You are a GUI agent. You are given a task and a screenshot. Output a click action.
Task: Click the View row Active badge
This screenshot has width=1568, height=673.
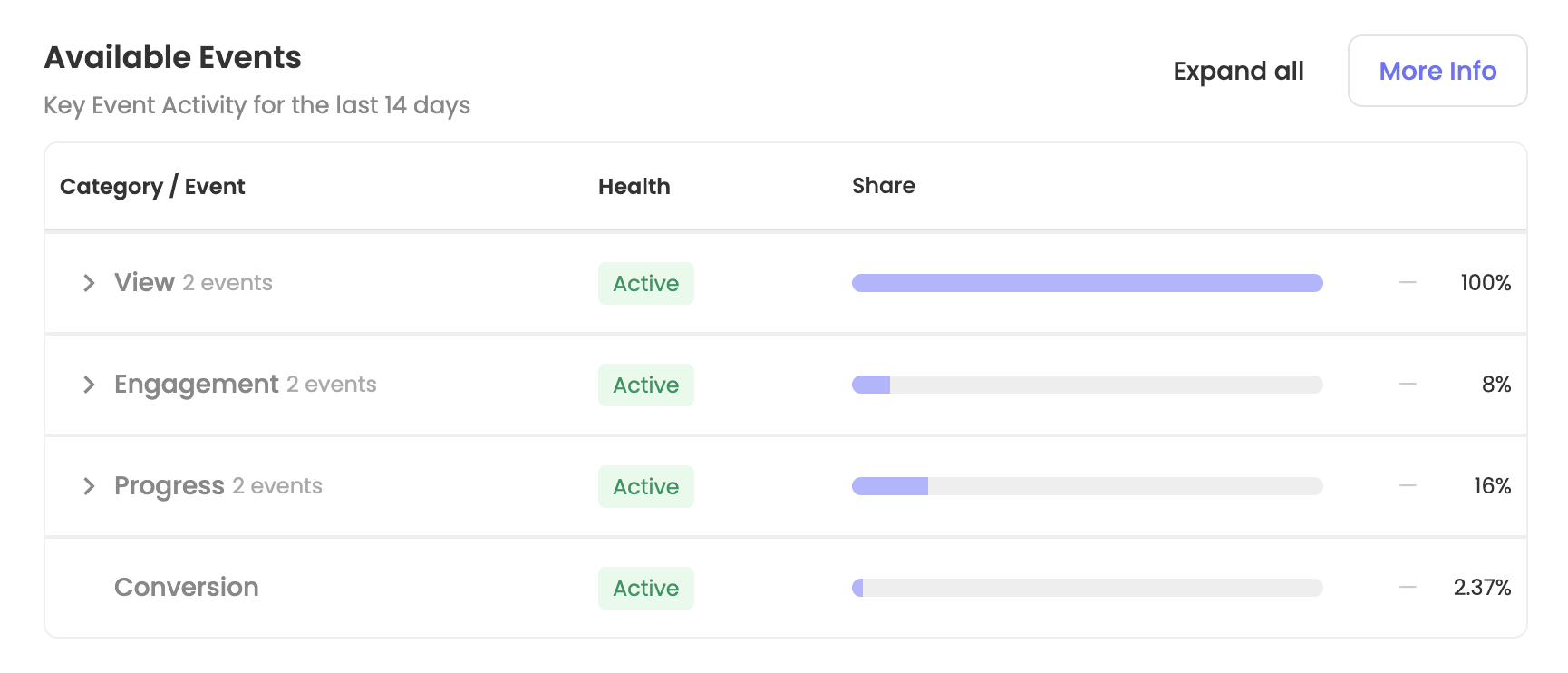pyautogui.click(x=645, y=284)
